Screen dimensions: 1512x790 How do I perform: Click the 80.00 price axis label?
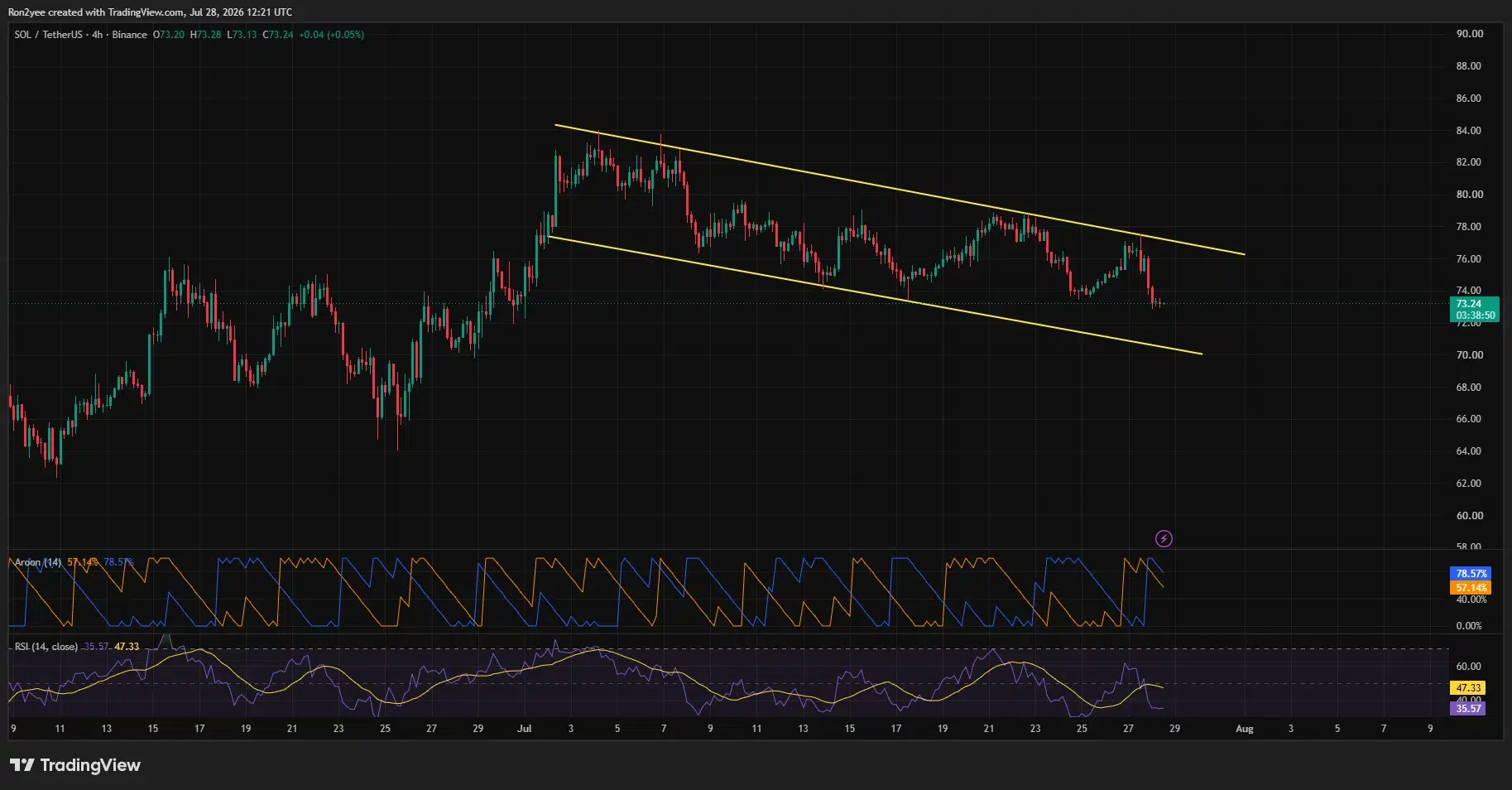pos(1469,195)
